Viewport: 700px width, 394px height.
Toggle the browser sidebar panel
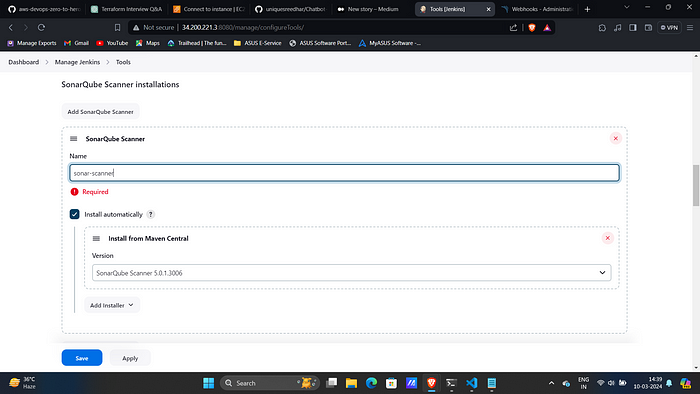point(633,28)
